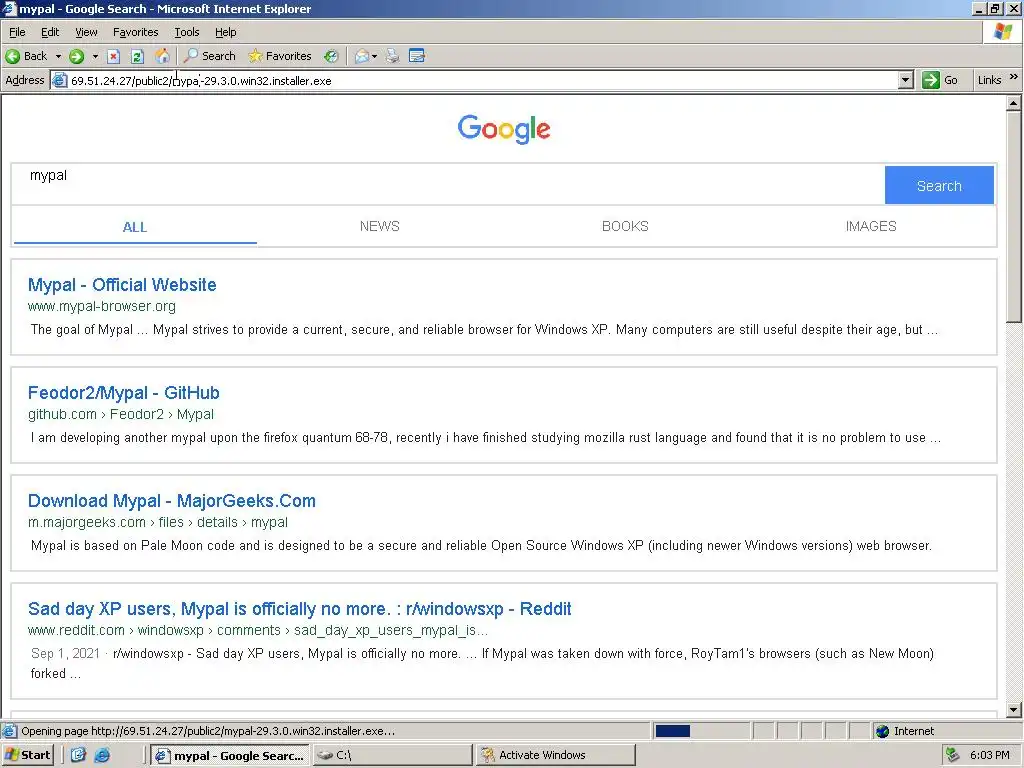Click the status bar Opening page text
1024x768 pixels.
pyautogui.click(x=208, y=731)
